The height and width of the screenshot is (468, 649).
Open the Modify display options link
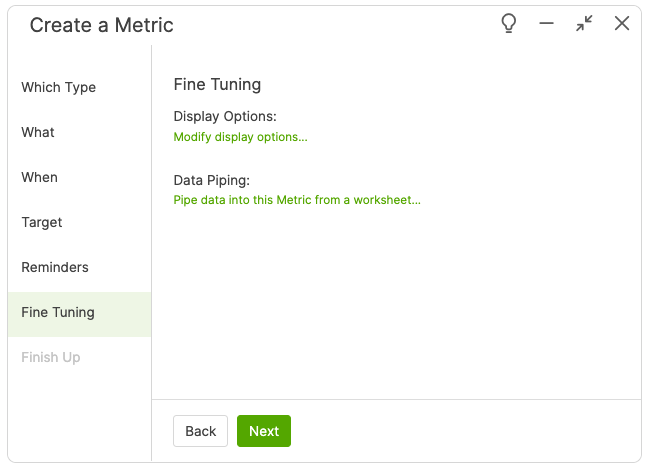(240, 137)
